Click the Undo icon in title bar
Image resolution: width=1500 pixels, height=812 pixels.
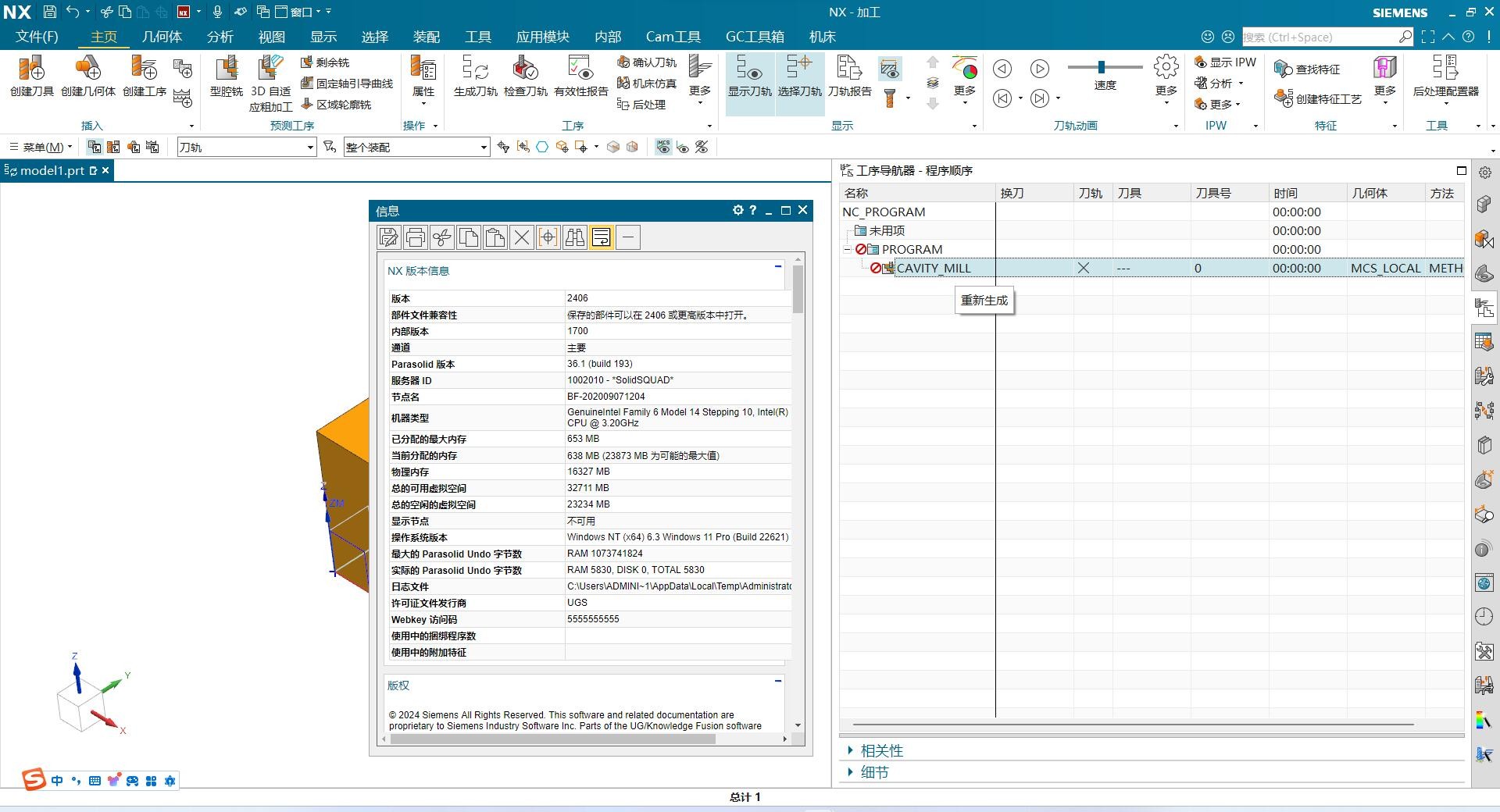coord(72,12)
